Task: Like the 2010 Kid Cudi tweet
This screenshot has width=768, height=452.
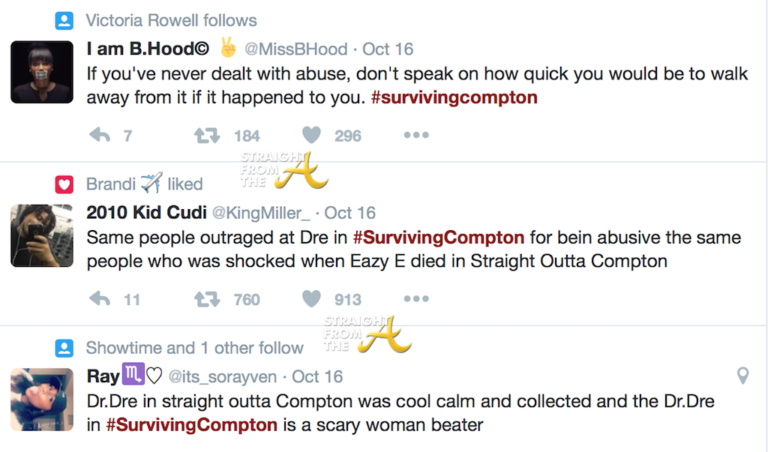Action: [x=312, y=298]
